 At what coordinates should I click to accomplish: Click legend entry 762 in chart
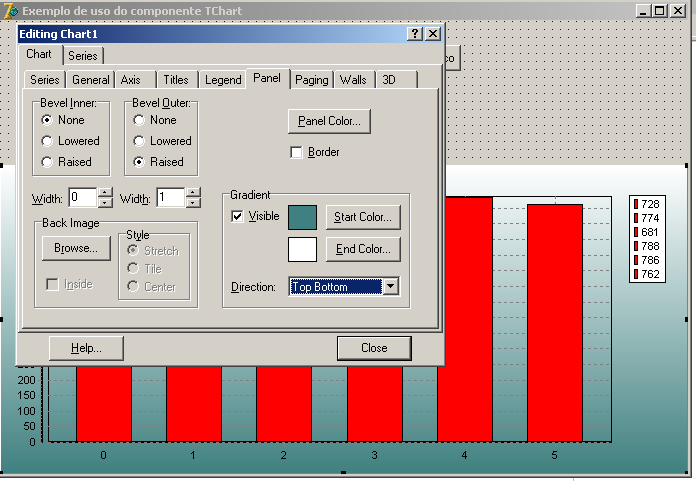coord(647,274)
